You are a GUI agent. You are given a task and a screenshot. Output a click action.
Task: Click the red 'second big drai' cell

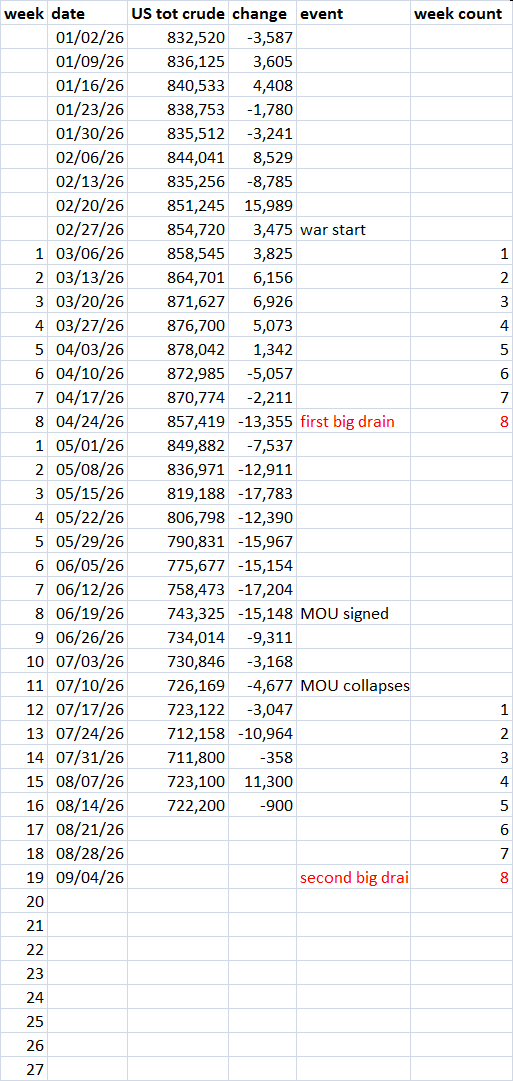(x=353, y=878)
